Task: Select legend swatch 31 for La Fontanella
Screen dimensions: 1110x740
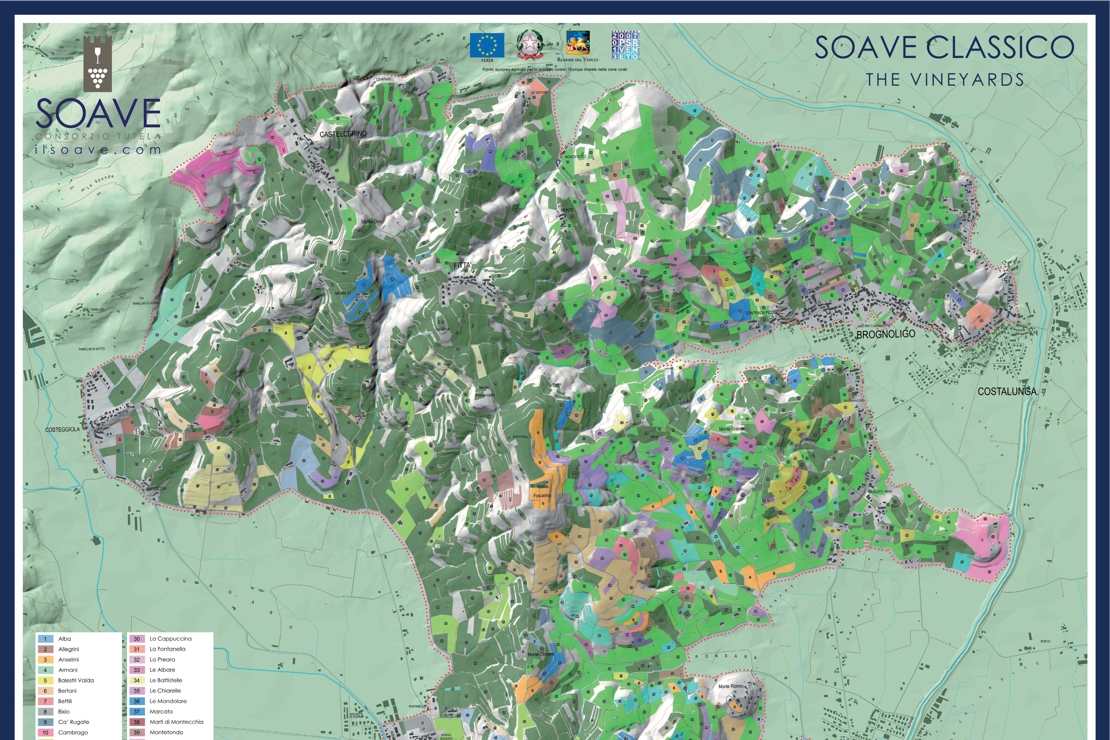Action: pos(137,649)
